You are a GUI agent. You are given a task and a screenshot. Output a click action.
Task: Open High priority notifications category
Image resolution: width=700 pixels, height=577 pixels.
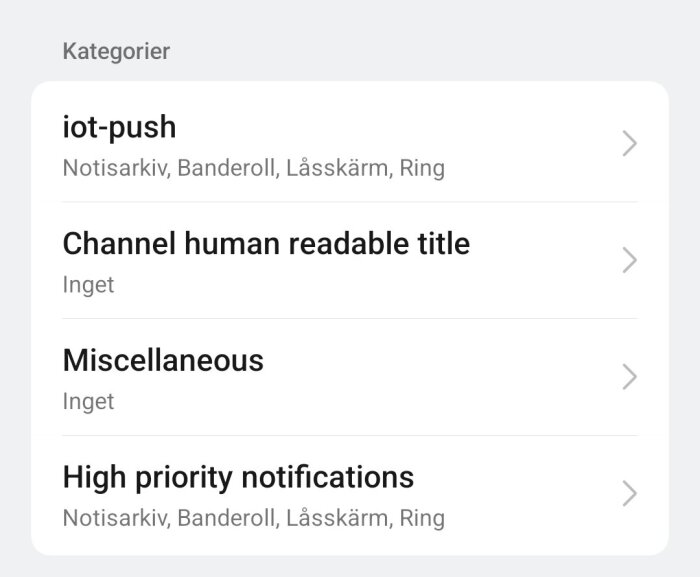point(350,494)
